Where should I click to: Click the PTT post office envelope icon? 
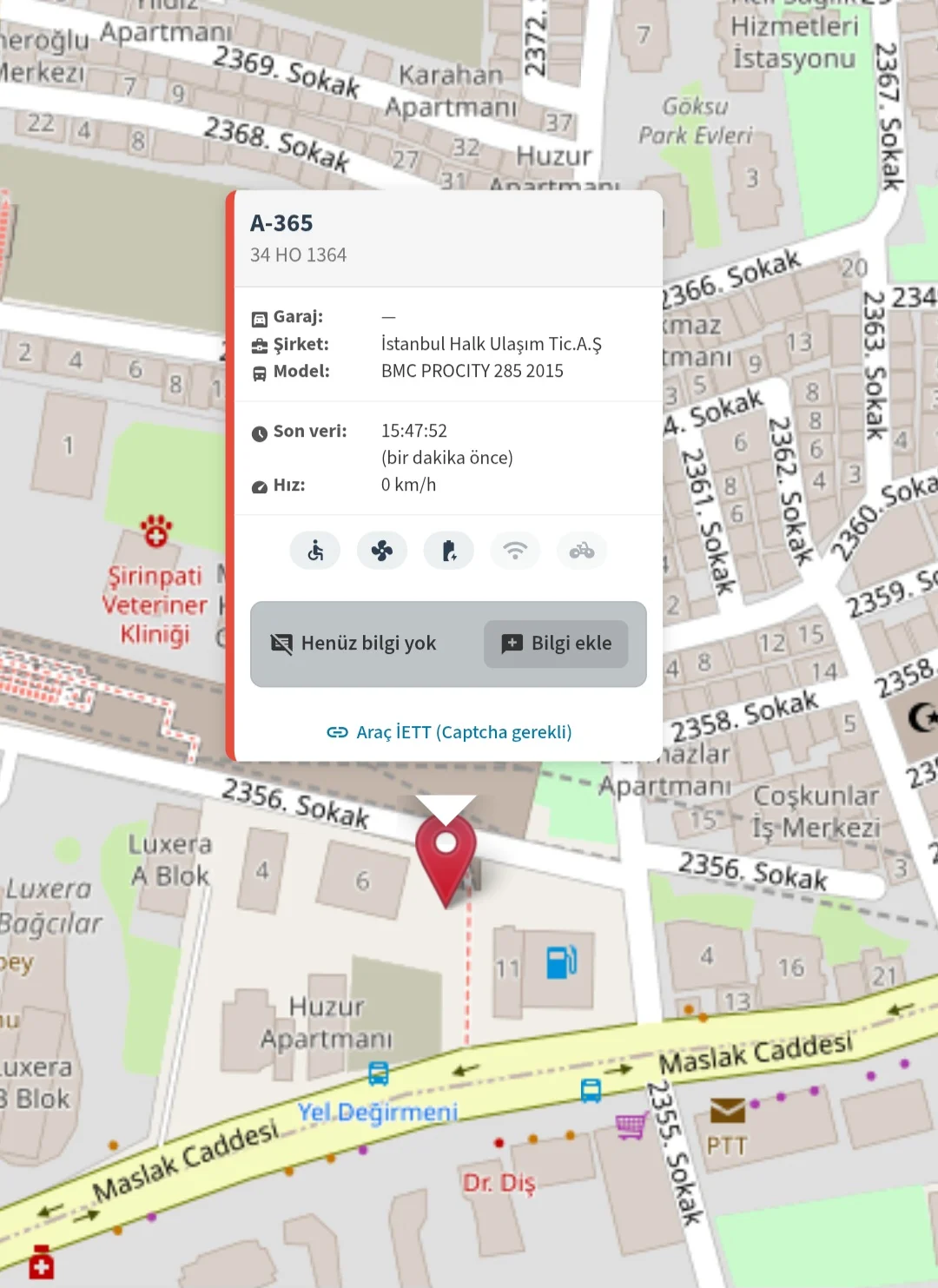(x=727, y=1110)
